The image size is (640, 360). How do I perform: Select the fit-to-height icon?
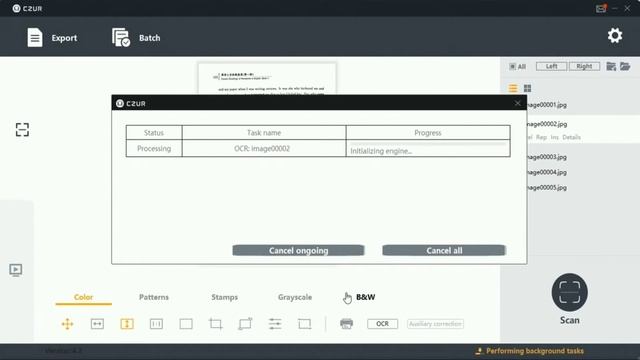coord(127,324)
